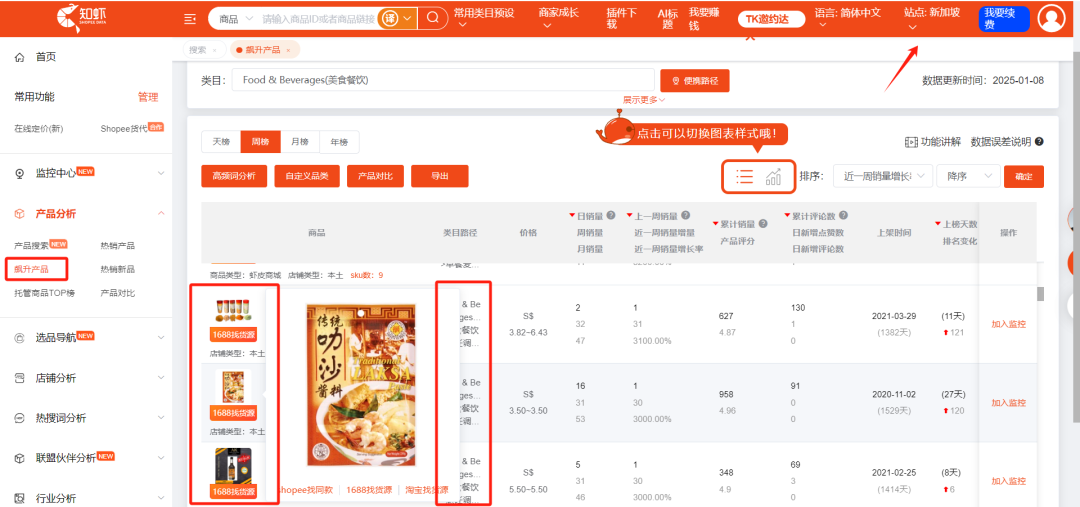Viewport: 1080px width, 507px height.
Task: Click the 便携路径 button
Action: click(694, 81)
